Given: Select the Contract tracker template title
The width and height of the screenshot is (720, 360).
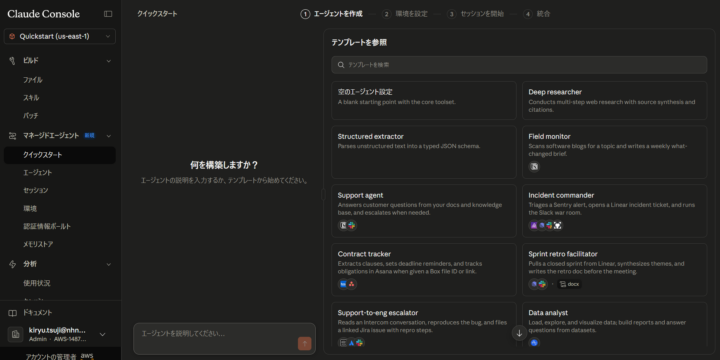Looking at the screenshot, I should tap(364, 254).
